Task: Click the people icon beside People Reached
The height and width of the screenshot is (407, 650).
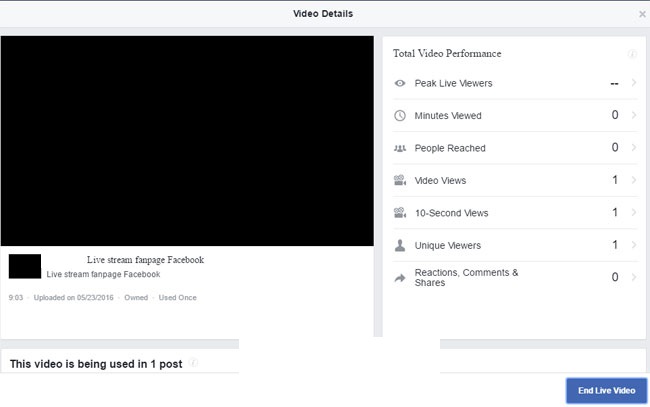Action: 400,148
